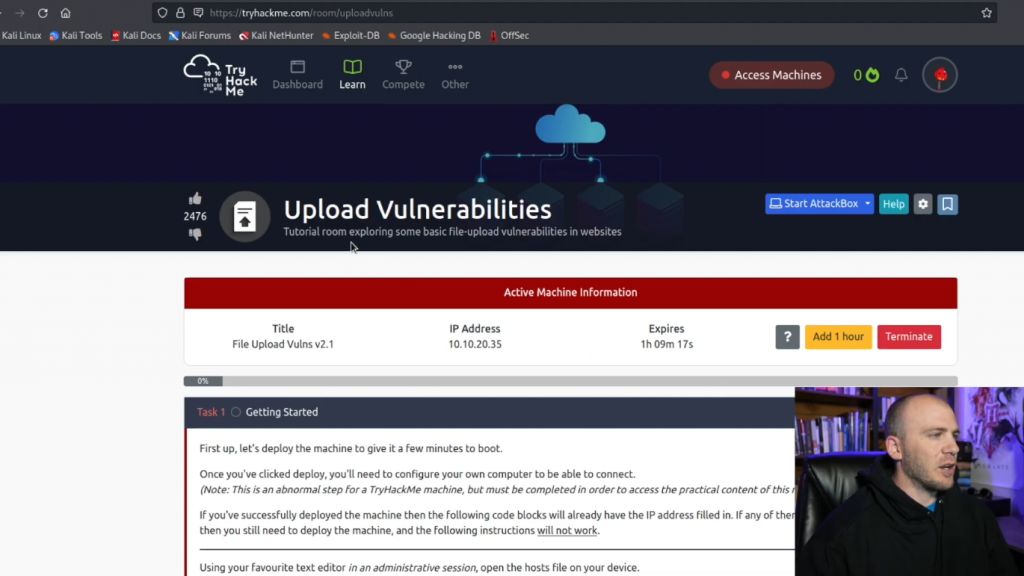Open the Dashboard nav item
This screenshot has height=576, width=1024.
[x=298, y=75]
